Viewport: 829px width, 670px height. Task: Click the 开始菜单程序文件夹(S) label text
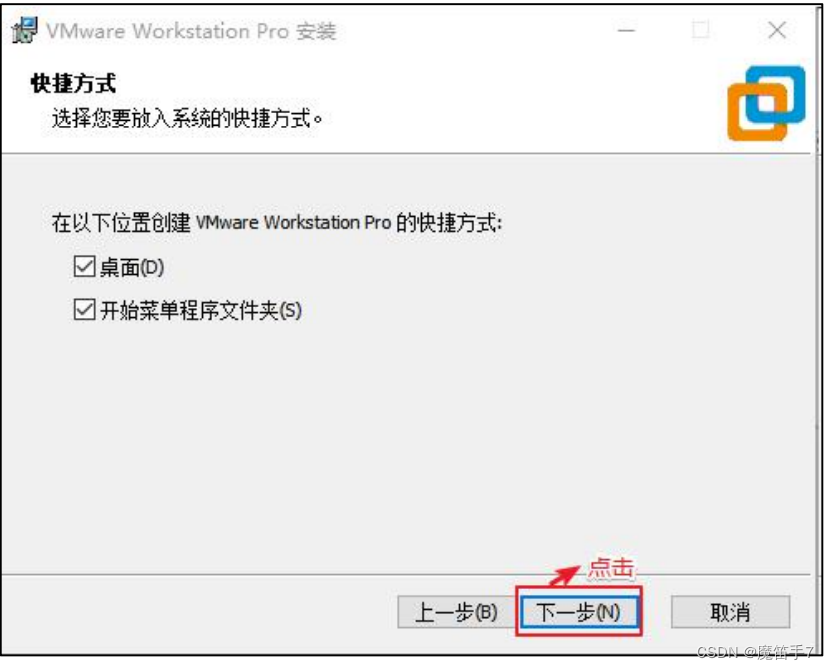[x=201, y=310]
